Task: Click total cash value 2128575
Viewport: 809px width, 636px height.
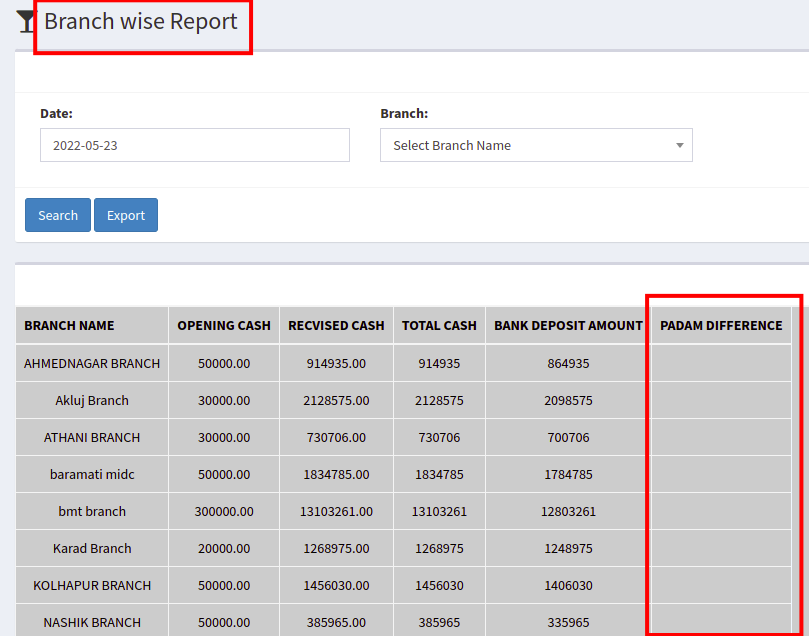Action: coord(439,400)
